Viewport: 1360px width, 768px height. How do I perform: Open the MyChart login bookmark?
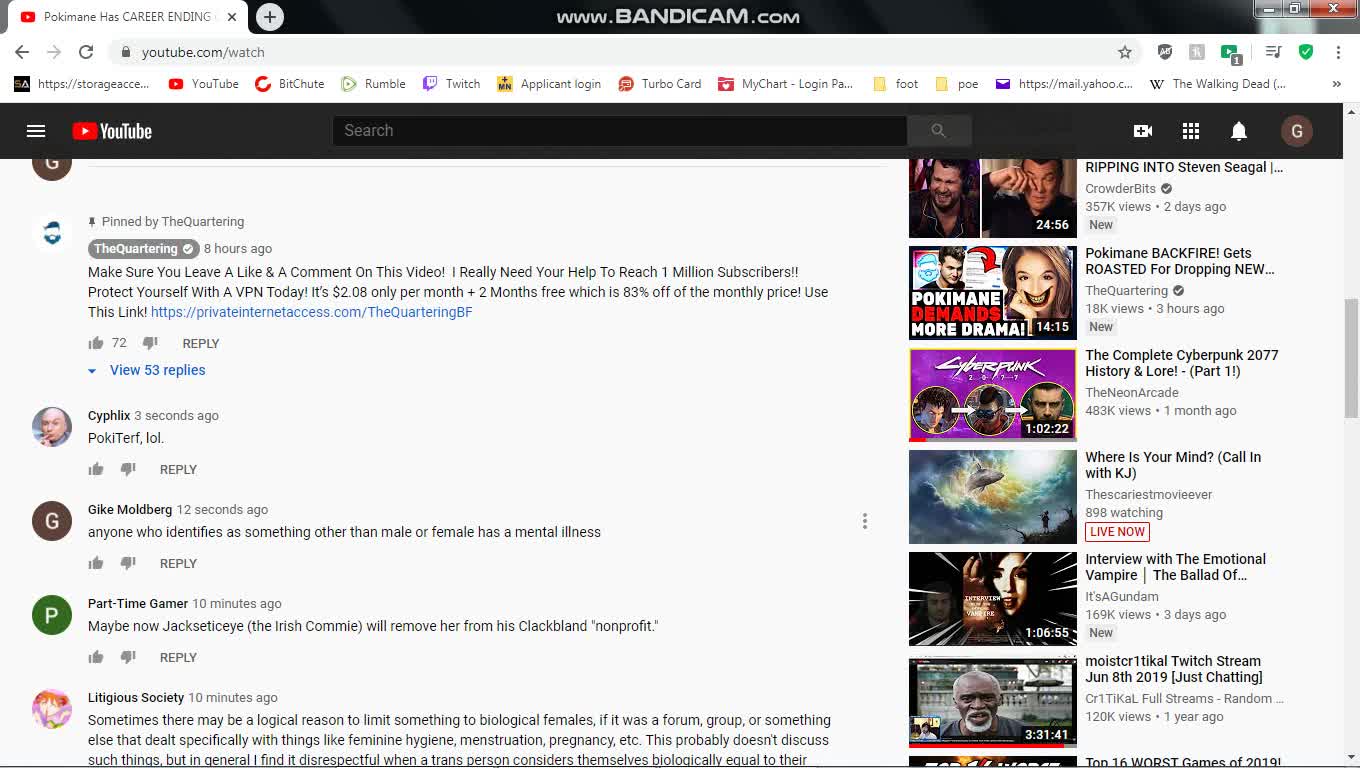tap(786, 84)
